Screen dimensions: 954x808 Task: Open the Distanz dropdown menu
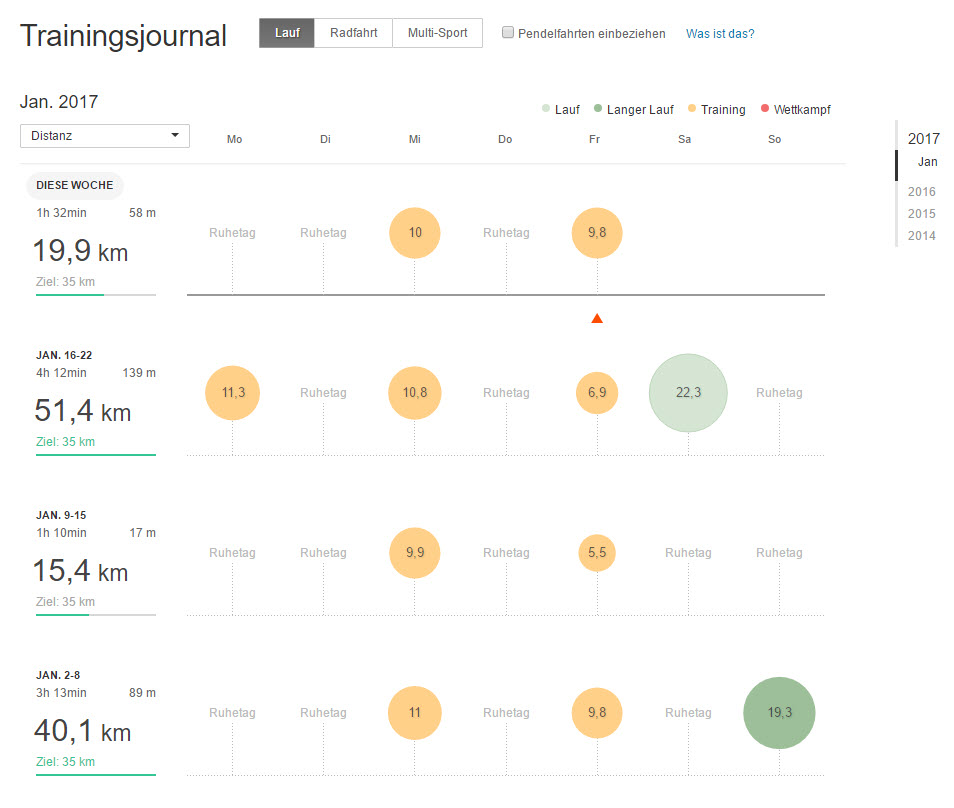coord(105,135)
